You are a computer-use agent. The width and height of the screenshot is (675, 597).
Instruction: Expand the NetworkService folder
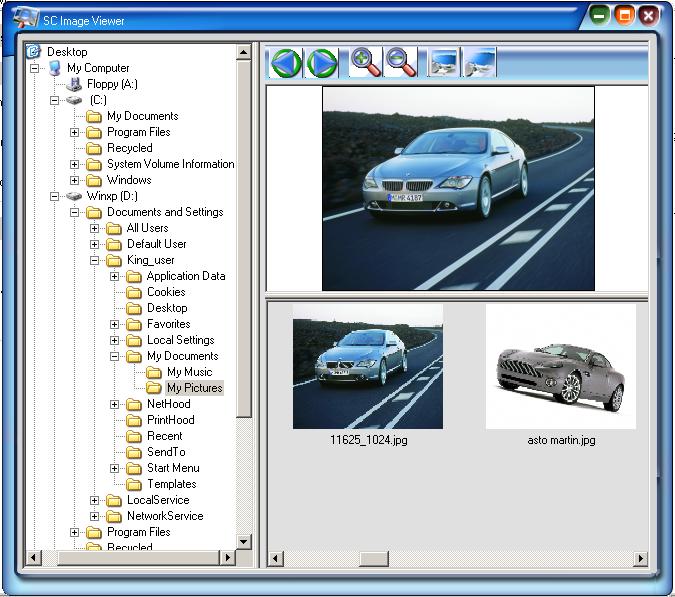(94, 516)
